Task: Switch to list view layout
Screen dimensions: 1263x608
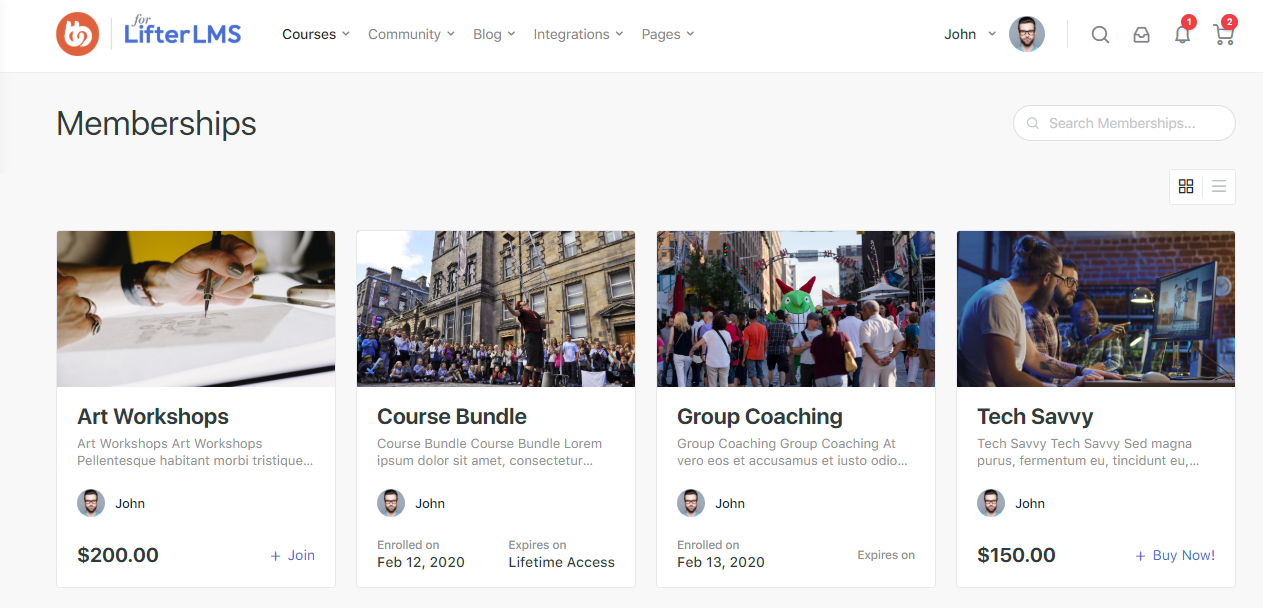Action: [1218, 187]
